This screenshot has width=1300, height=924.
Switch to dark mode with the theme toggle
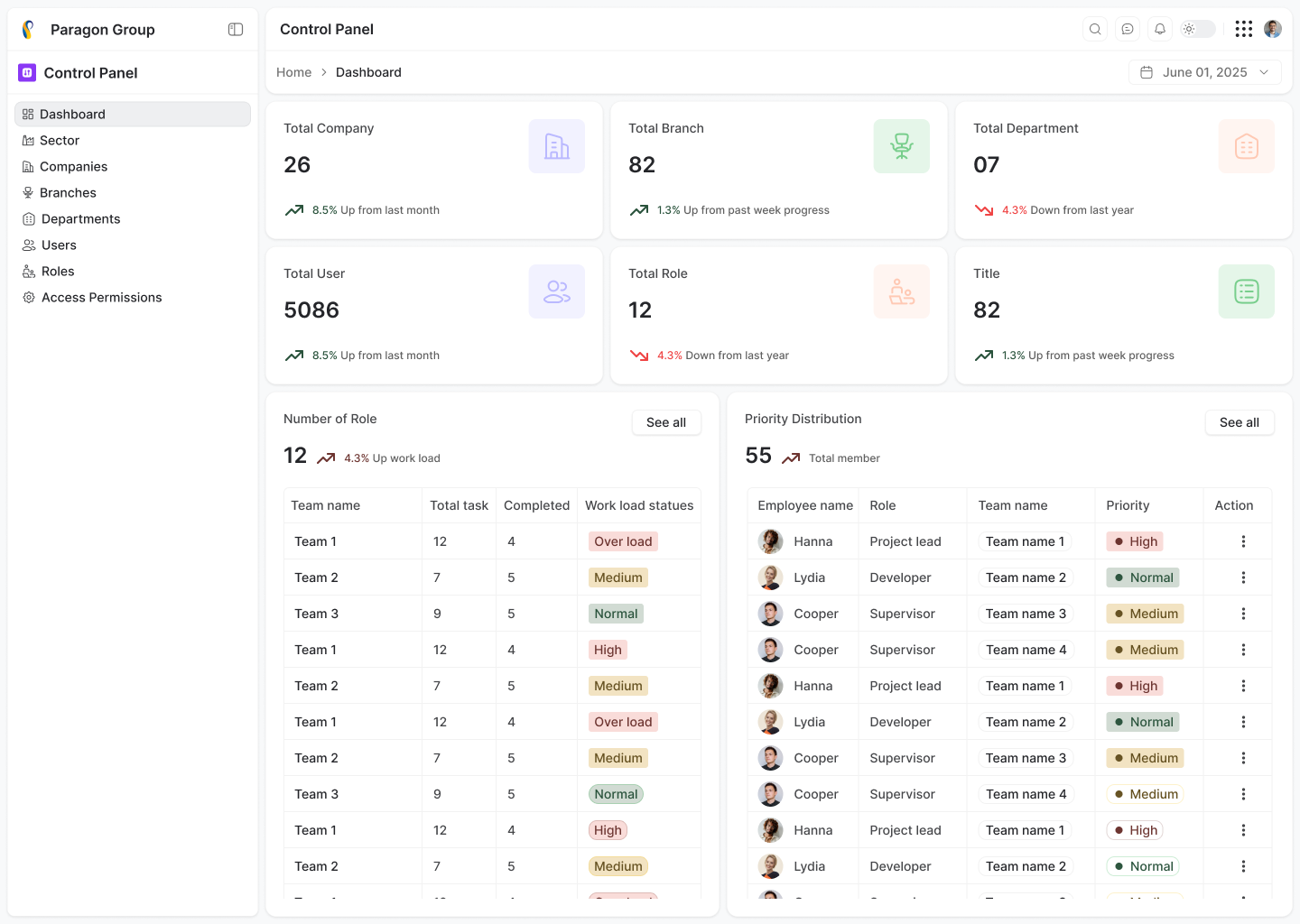click(1197, 28)
